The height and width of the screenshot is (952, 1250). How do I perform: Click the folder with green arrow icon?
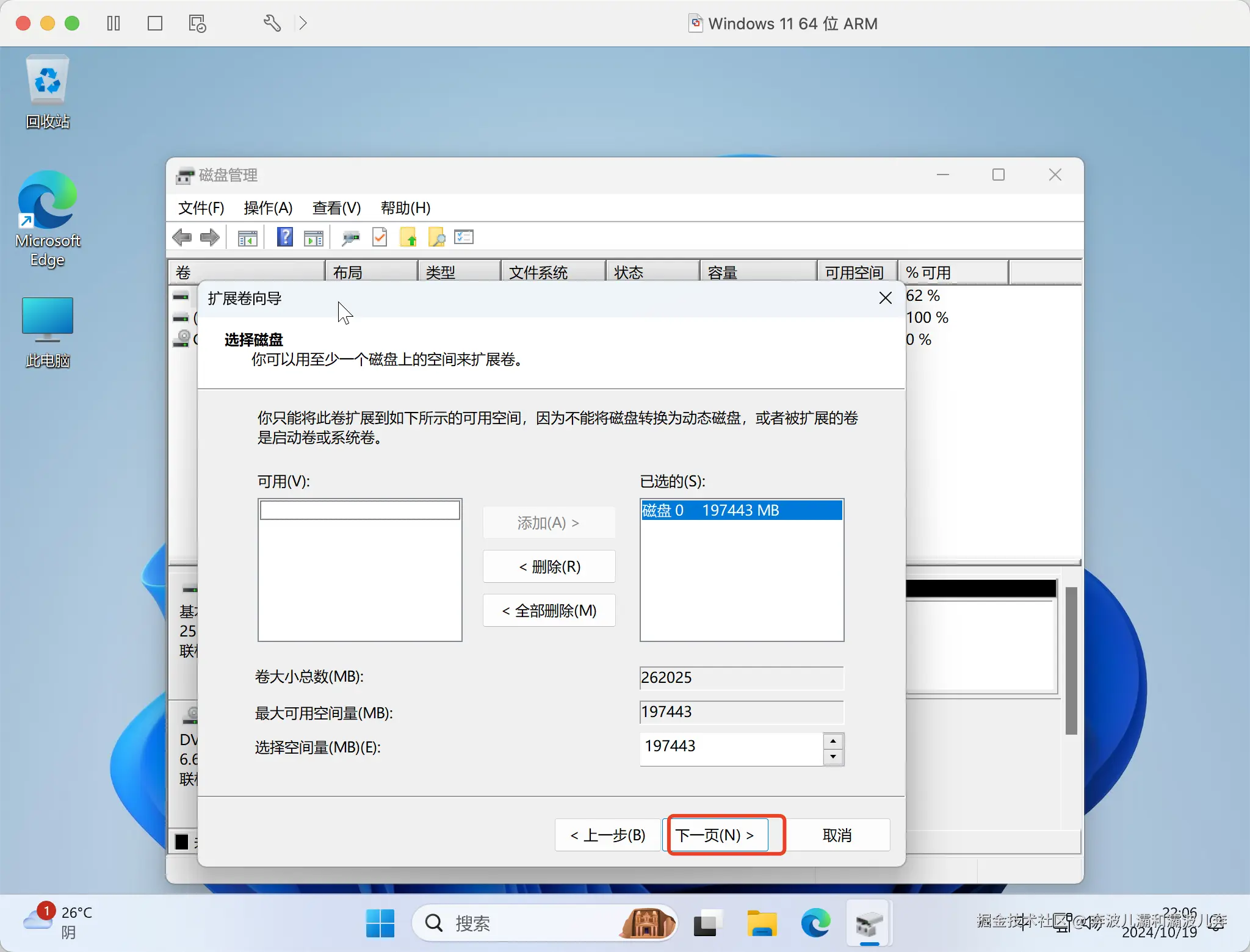[x=408, y=237]
